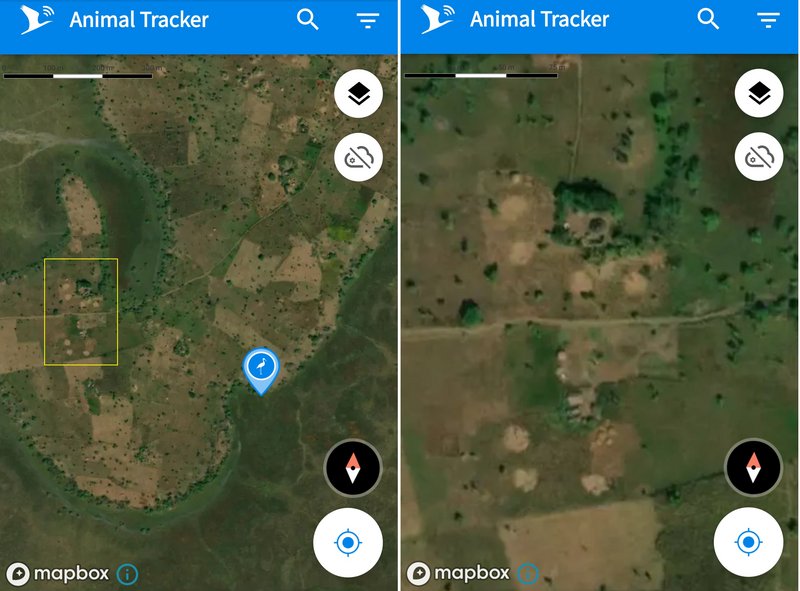800x591 pixels.
Task: Reset north with compass on left map
Action: (353, 468)
